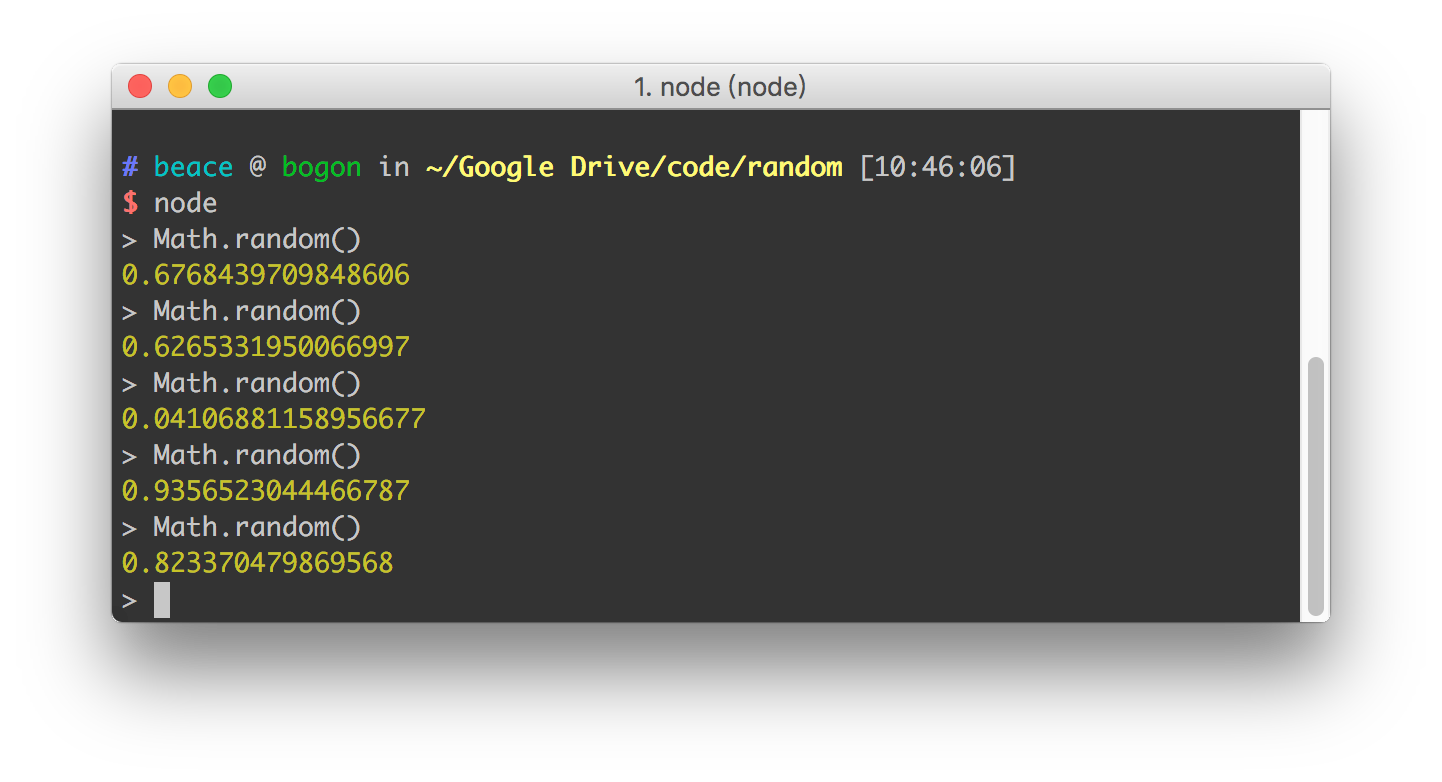Click the "node" command text

coord(186,204)
